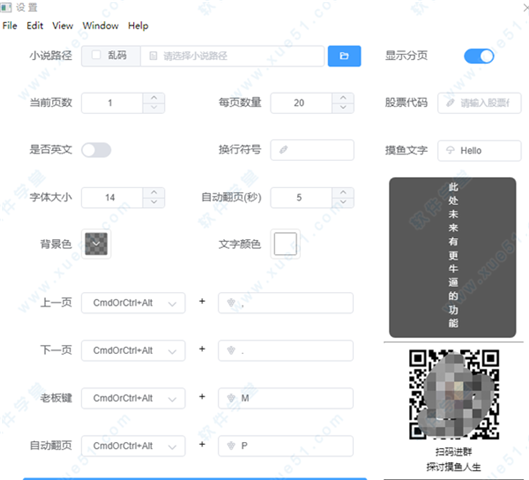The image size is (529, 480).
Task: Click the 小说路径 label
Action: pyautogui.click(x=51, y=55)
